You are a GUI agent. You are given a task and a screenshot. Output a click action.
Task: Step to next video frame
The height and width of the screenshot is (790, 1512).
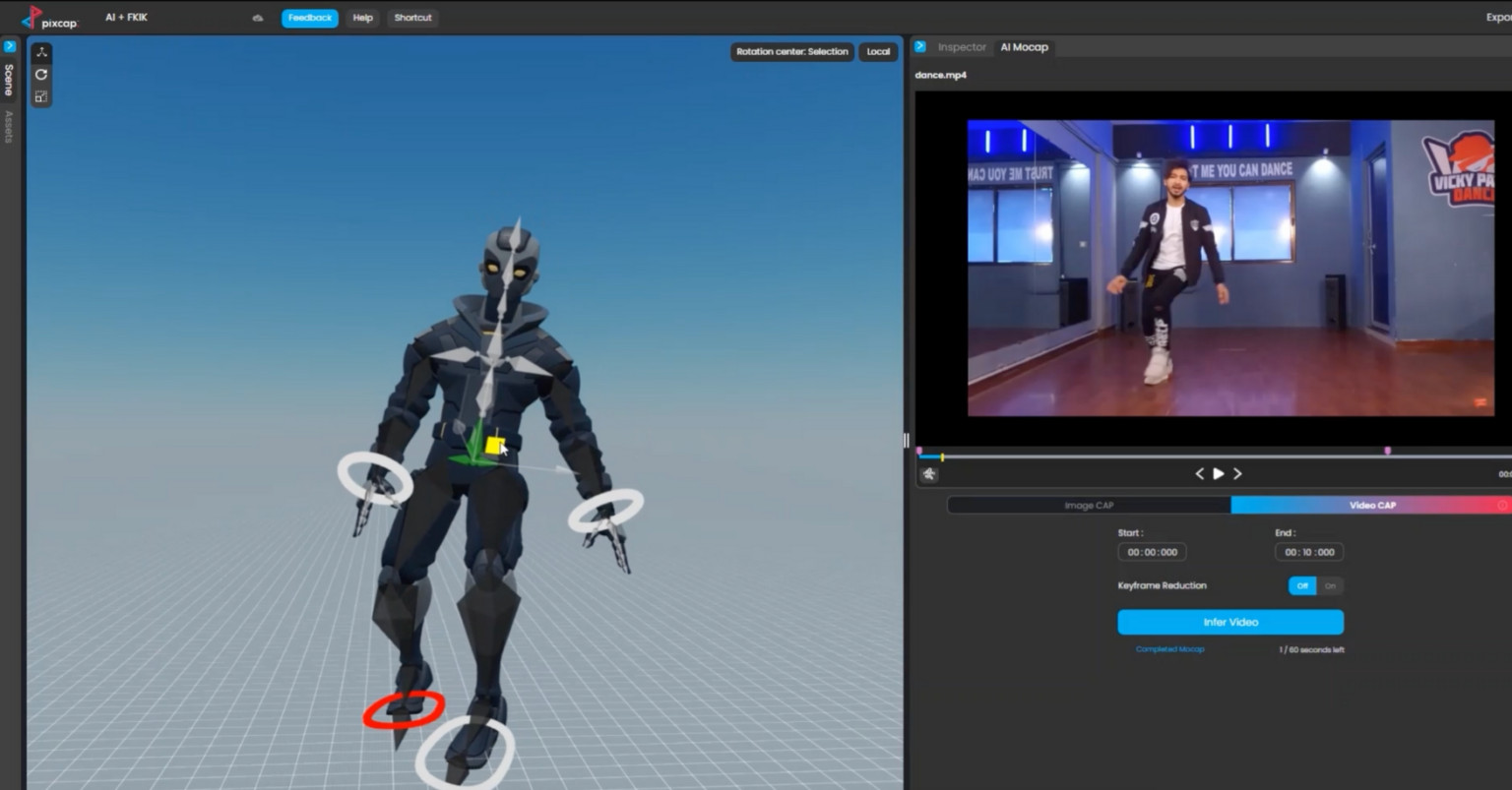click(x=1237, y=474)
